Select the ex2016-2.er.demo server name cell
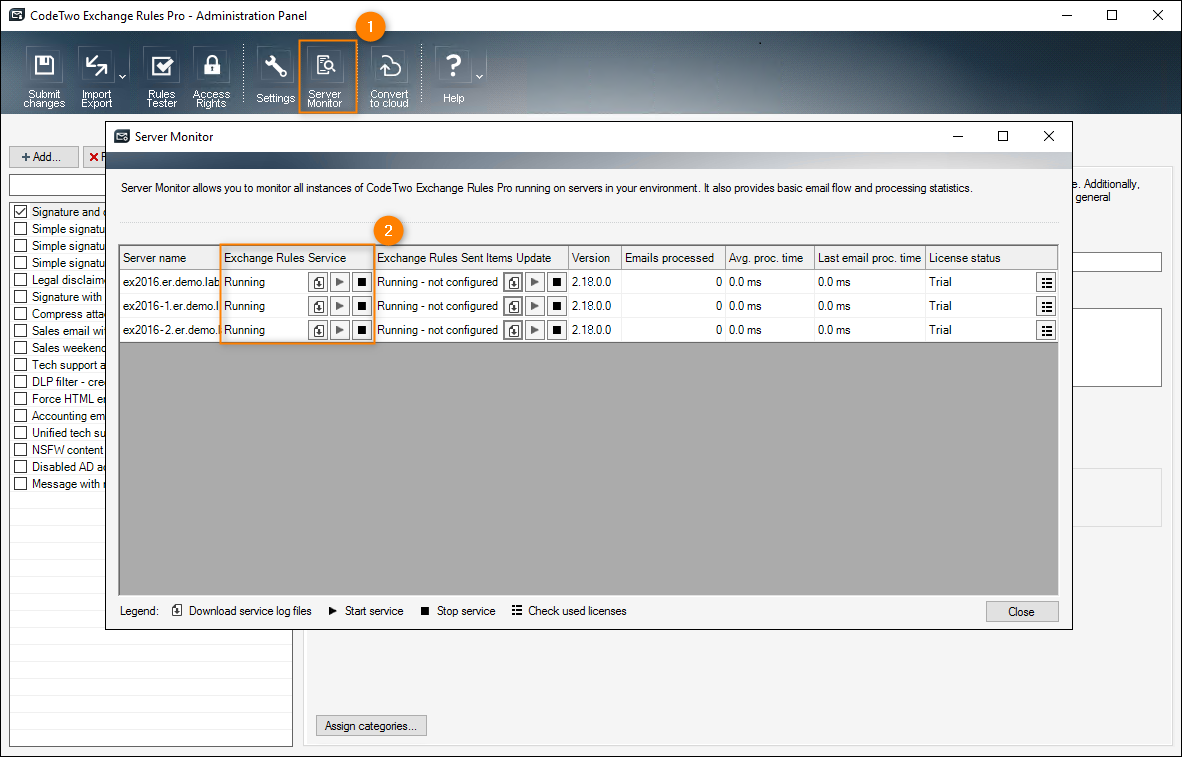 [170, 330]
